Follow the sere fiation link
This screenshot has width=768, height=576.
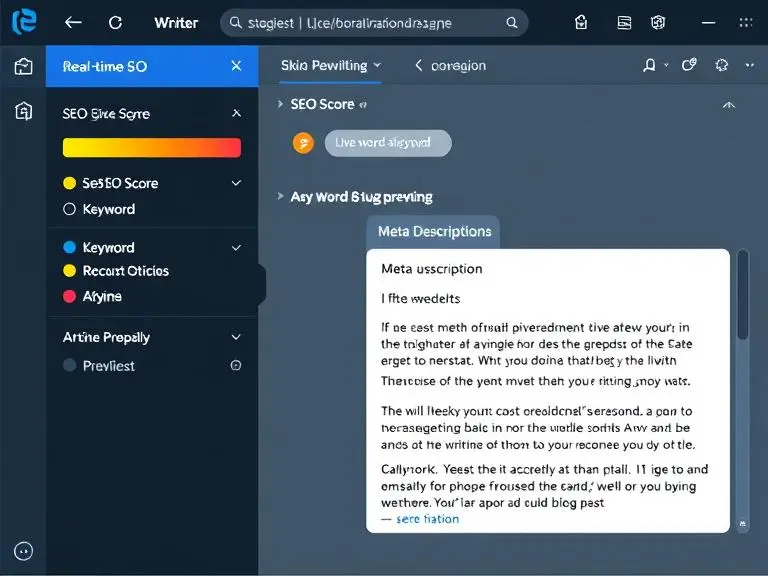tap(427, 519)
